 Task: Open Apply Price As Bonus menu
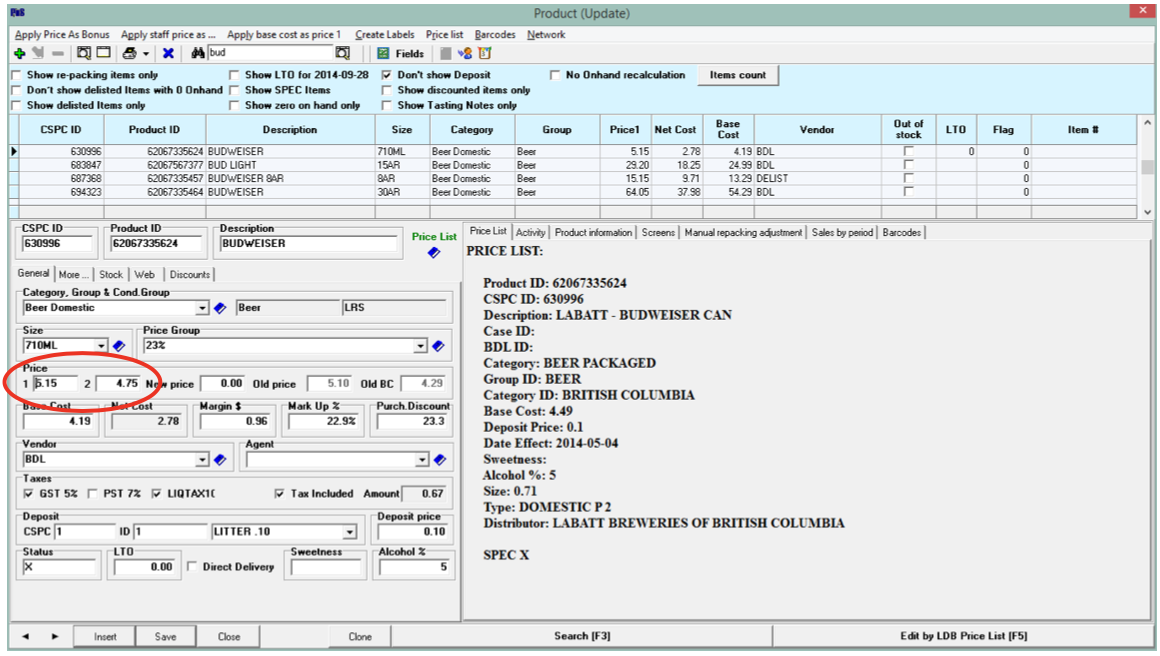[x=62, y=35]
